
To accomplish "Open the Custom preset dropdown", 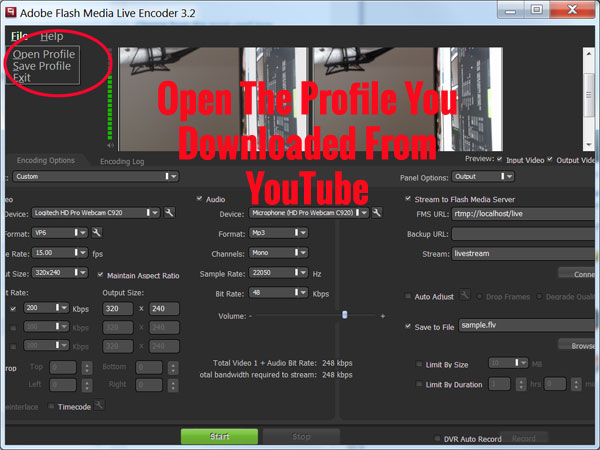I will pos(96,176).
